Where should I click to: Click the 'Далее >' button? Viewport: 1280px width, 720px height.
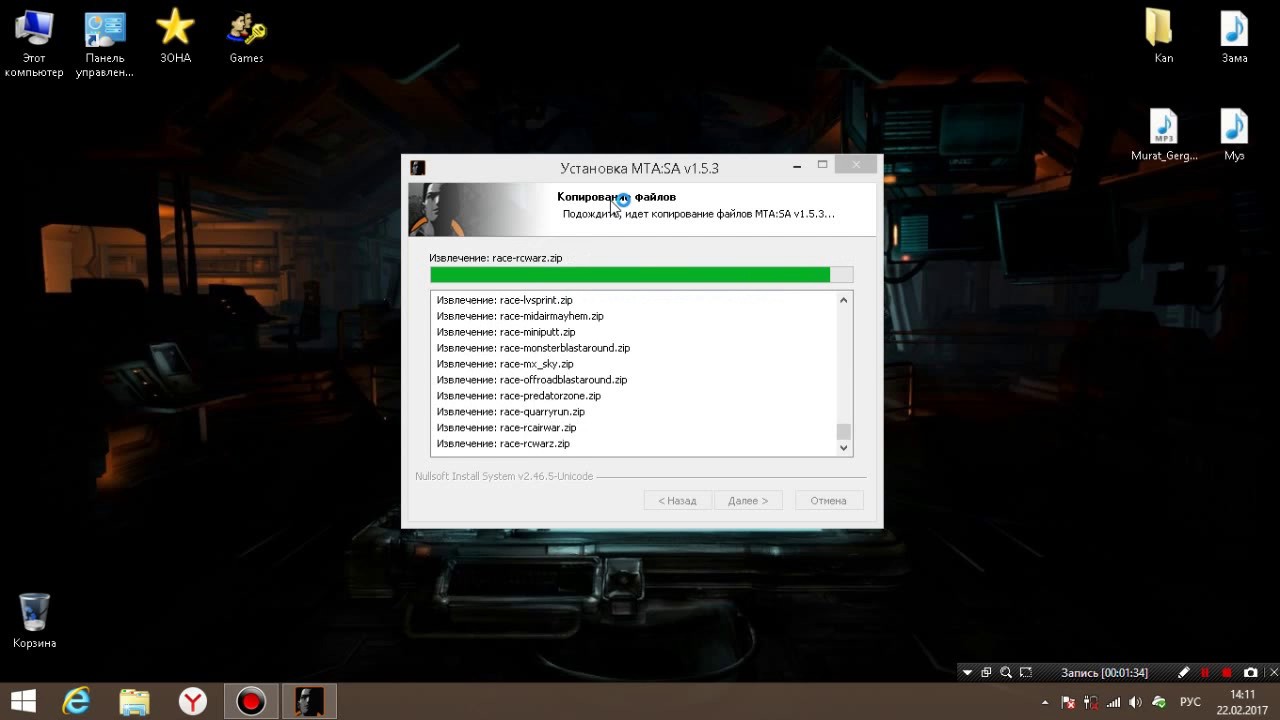point(748,500)
